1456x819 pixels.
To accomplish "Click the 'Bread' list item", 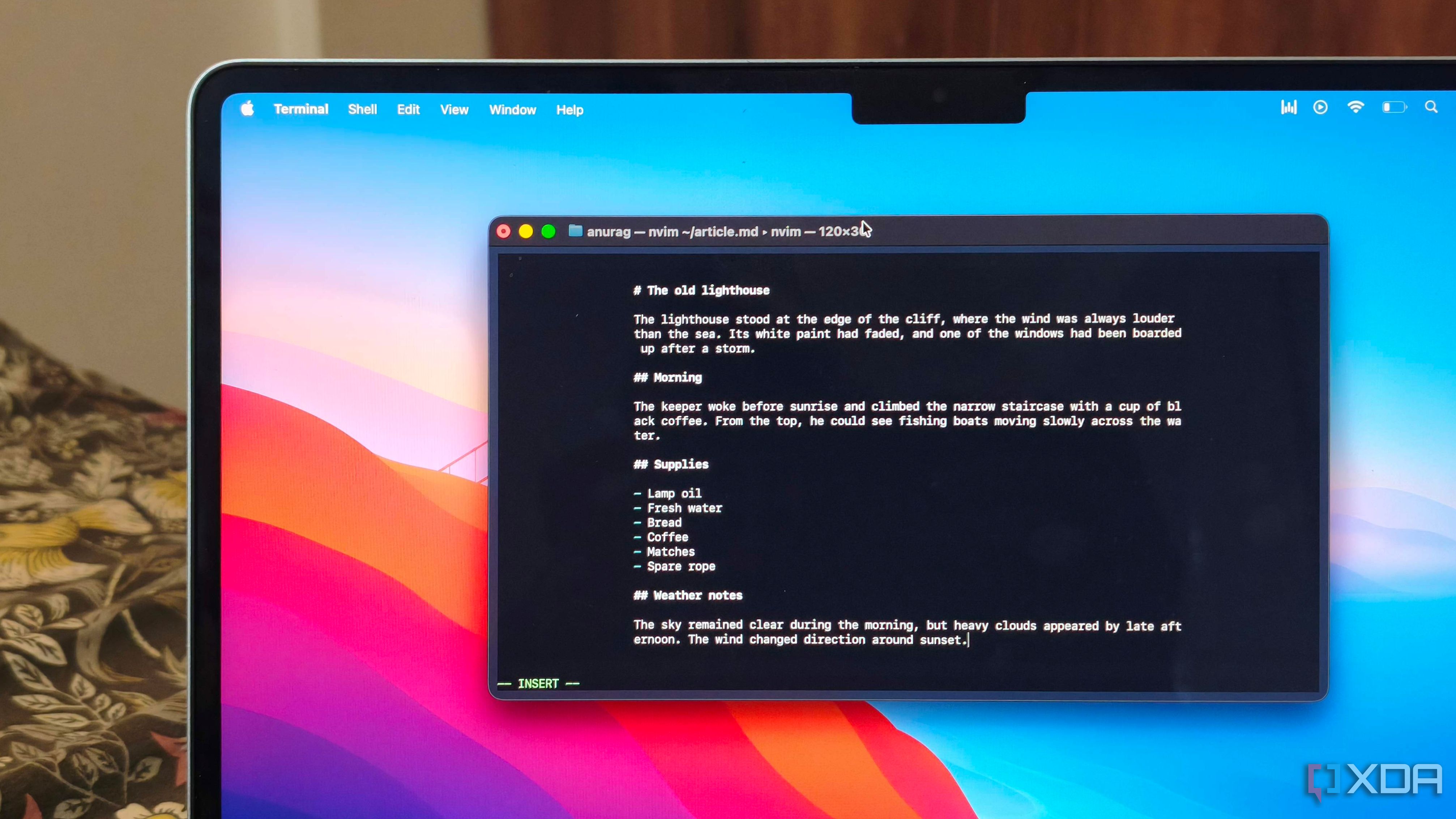I will coord(657,523).
